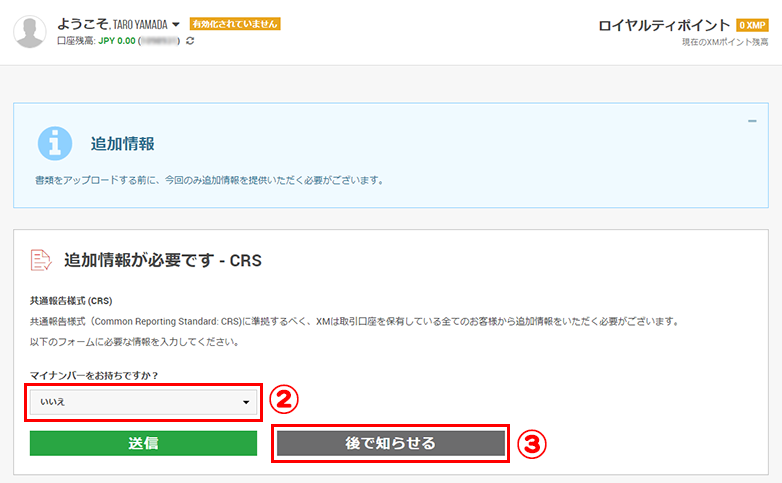This screenshot has height=483, width=782.
Task: Click the 有効化されていません status badge
Action: click(235, 24)
